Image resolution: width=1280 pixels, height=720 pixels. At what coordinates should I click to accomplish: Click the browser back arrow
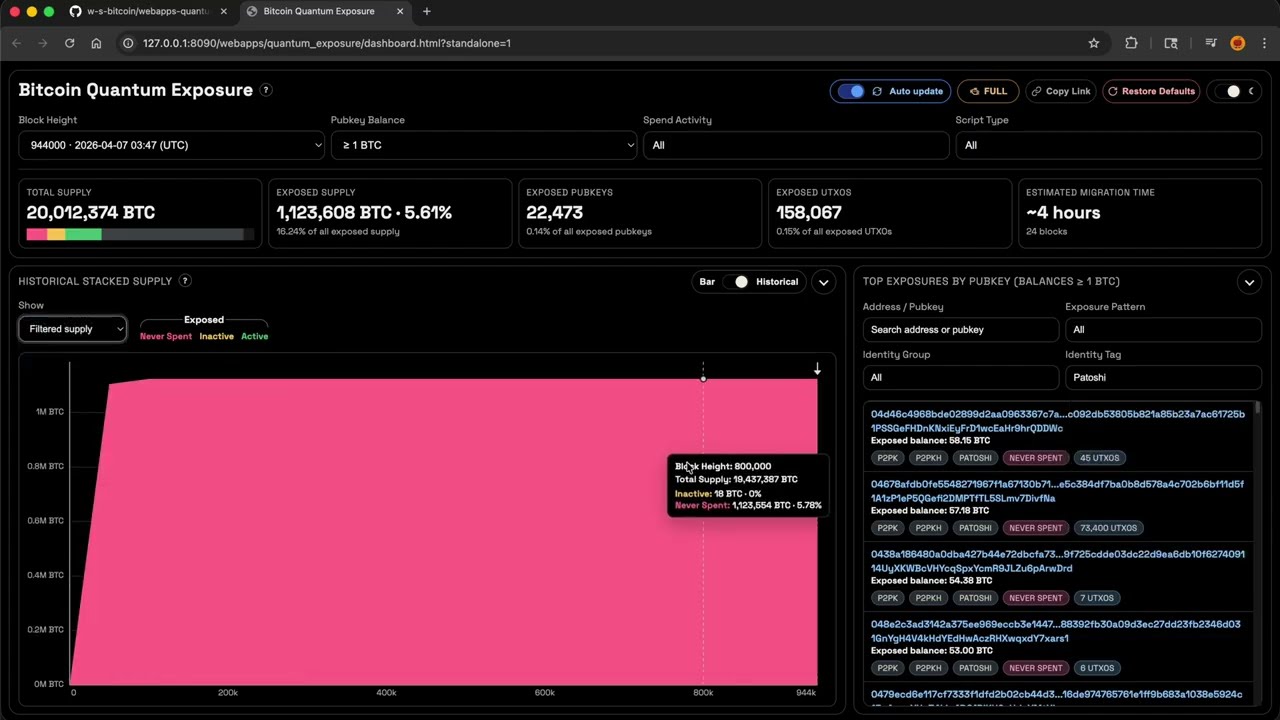tap(16, 43)
